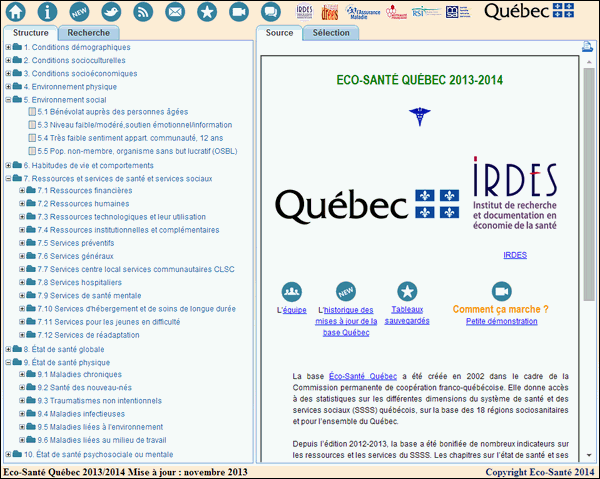This screenshot has width=600, height=479.
Task: Open the envelope mail icon
Action: tap(175, 11)
